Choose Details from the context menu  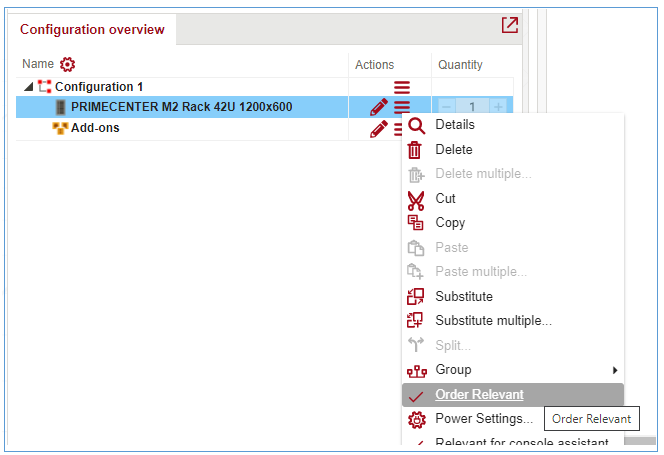[513, 125]
